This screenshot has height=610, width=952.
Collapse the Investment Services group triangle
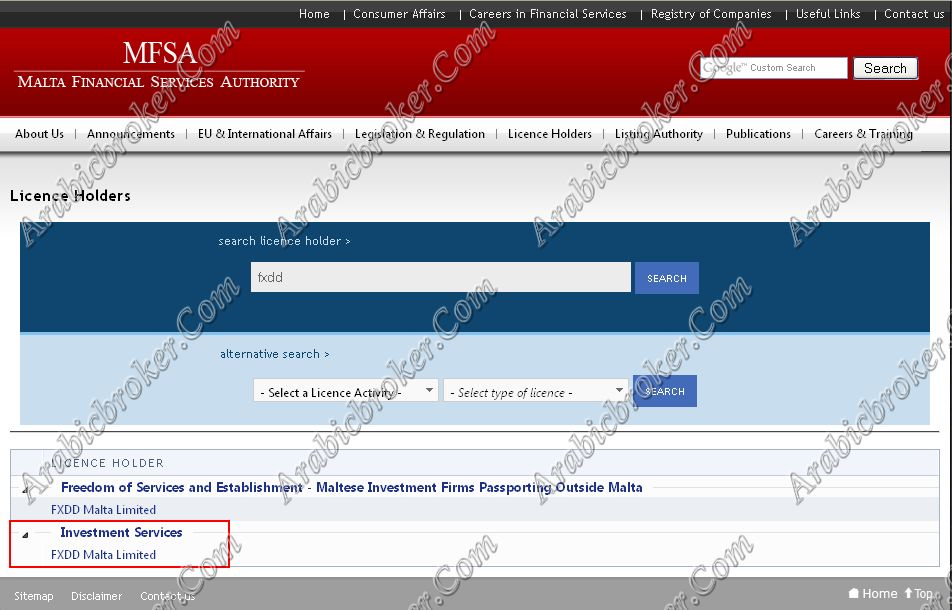(25, 535)
